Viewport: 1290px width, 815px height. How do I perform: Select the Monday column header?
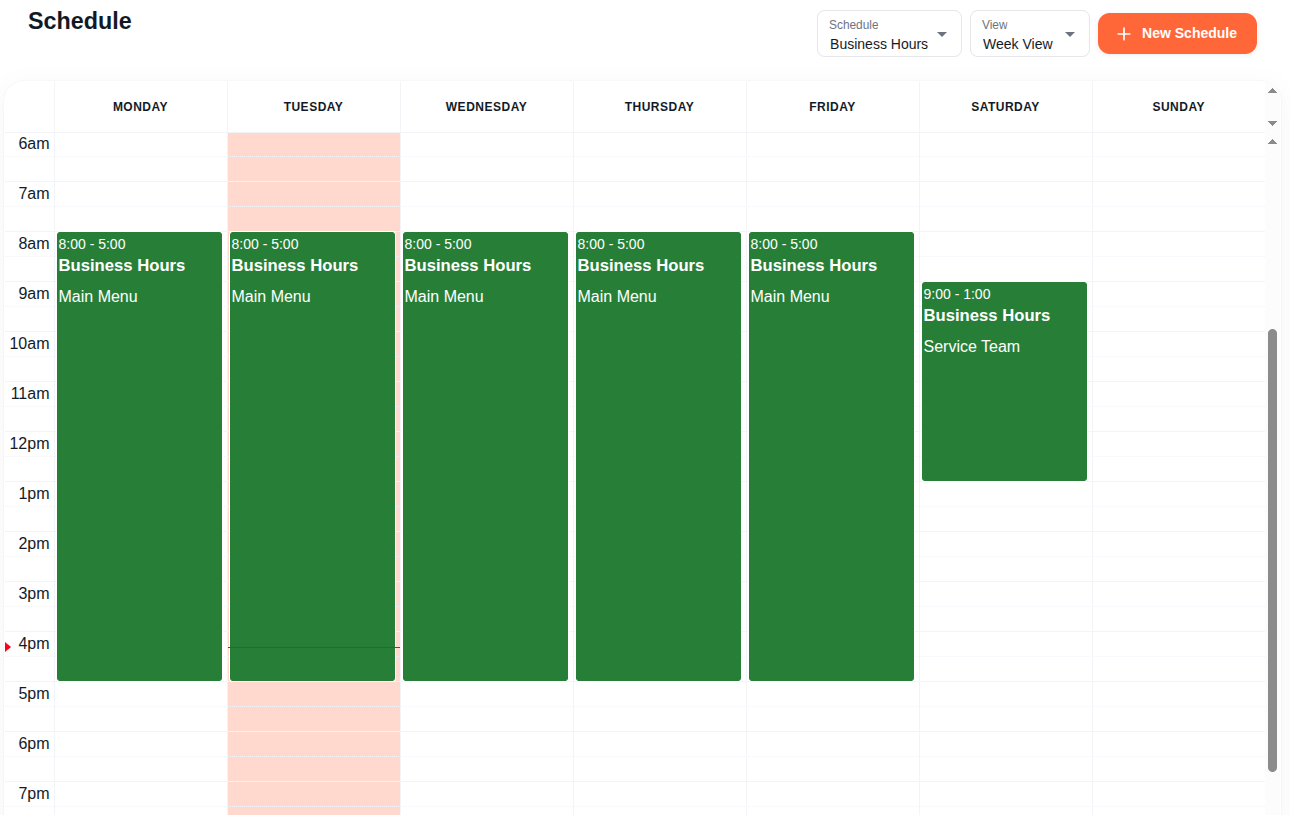(140, 107)
